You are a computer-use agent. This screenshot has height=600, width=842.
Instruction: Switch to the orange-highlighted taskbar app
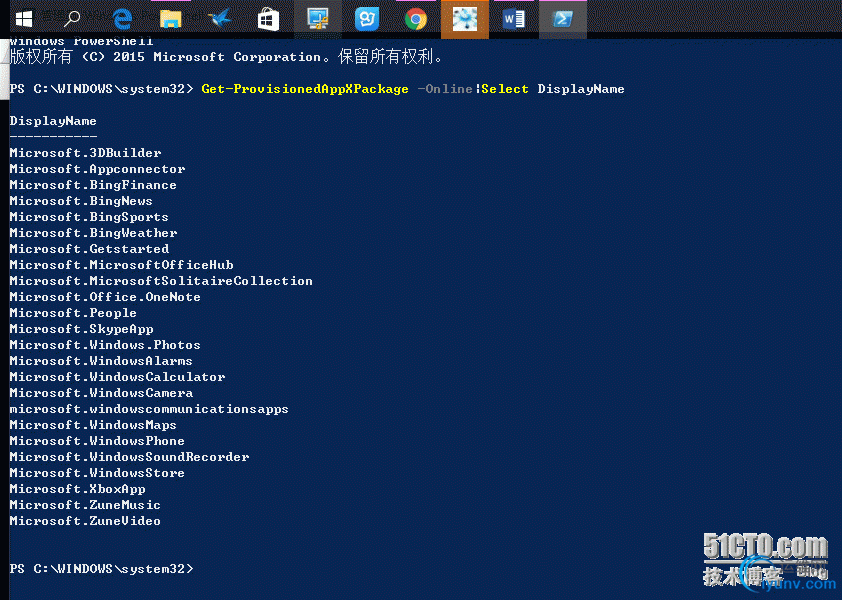(x=465, y=19)
